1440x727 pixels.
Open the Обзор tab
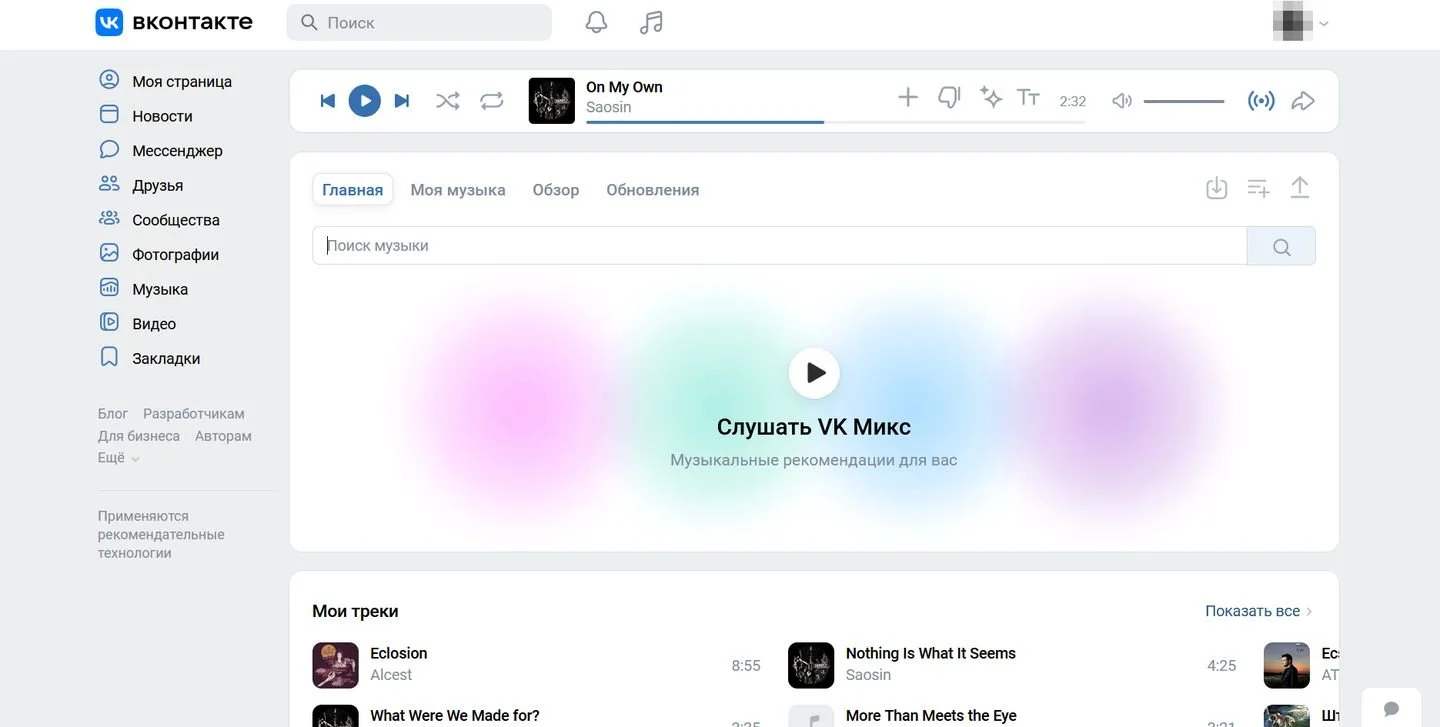[x=556, y=190]
